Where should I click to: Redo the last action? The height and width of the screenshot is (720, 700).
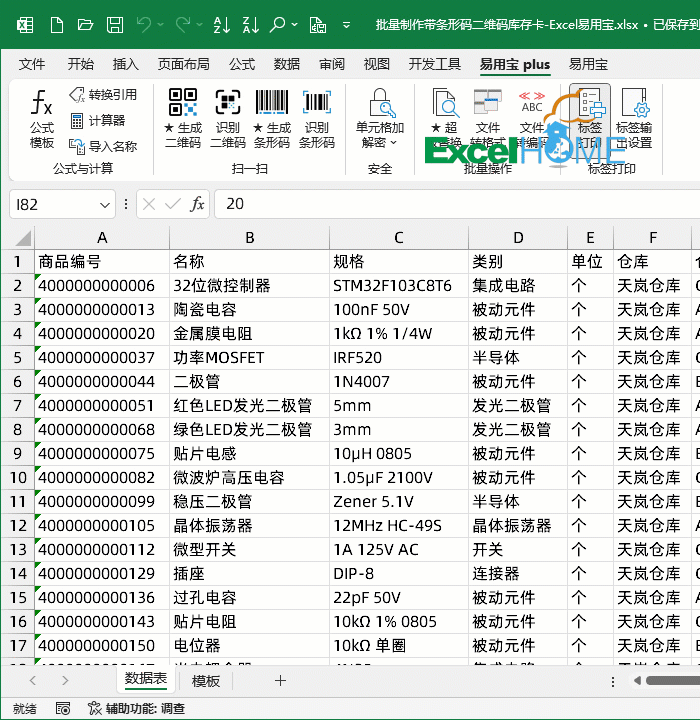coord(183,24)
